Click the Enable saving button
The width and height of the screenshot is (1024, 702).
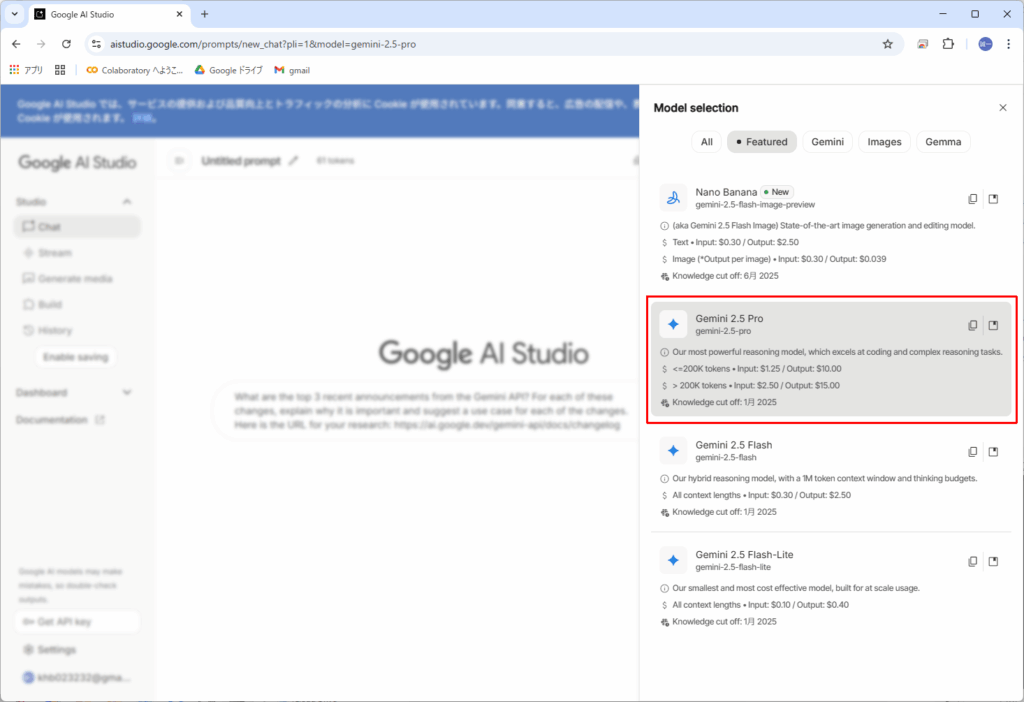pyautogui.click(x=75, y=357)
